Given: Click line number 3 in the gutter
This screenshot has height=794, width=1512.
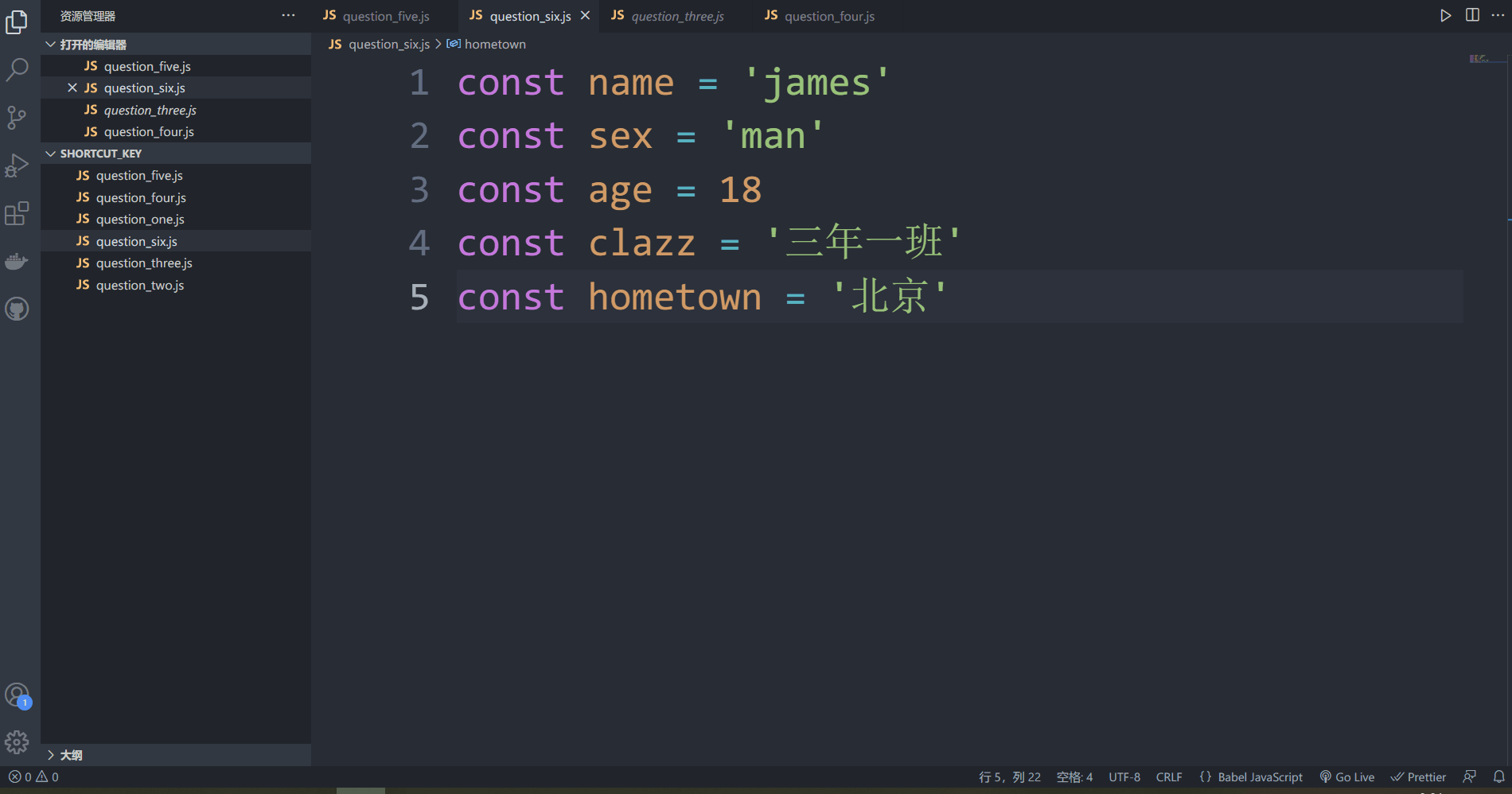Looking at the screenshot, I should 419,190.
